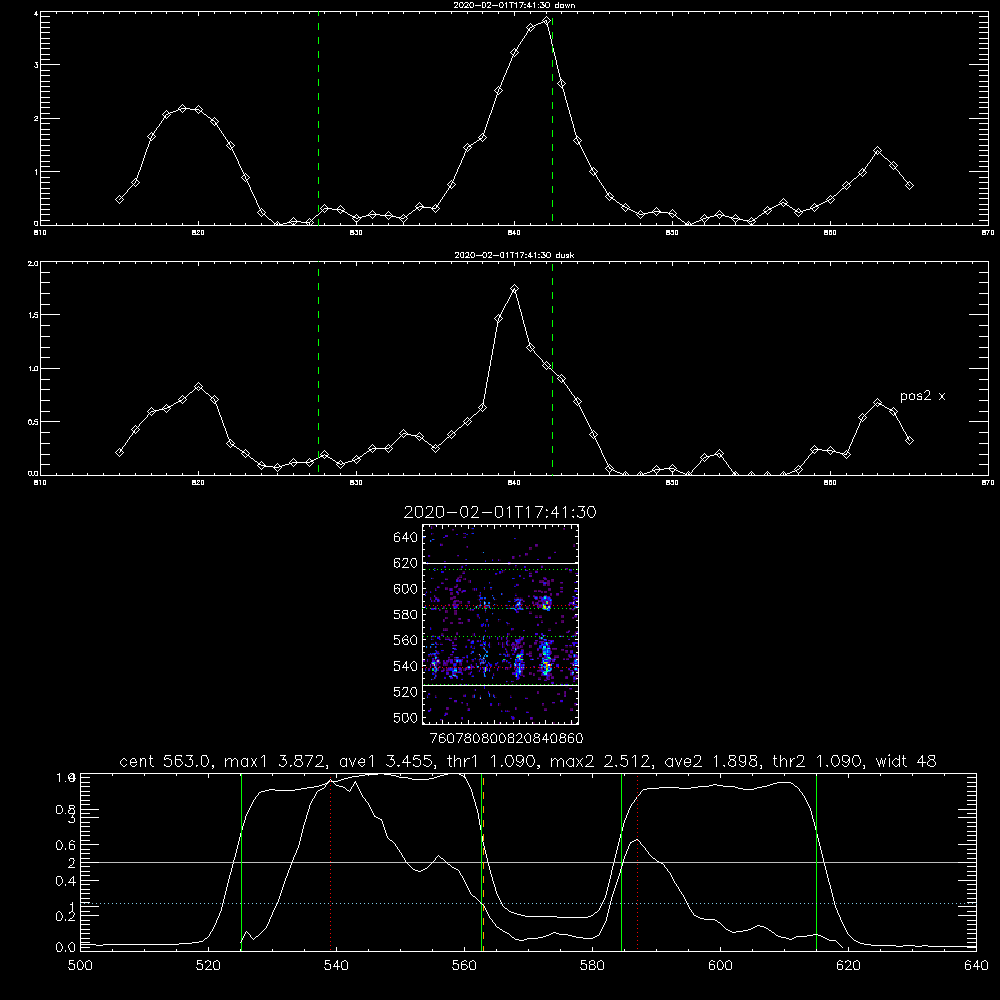Select 'max1 3.872' in the bottom title
Screen dimensions: 1000x1000
click(x=276, y=761)
